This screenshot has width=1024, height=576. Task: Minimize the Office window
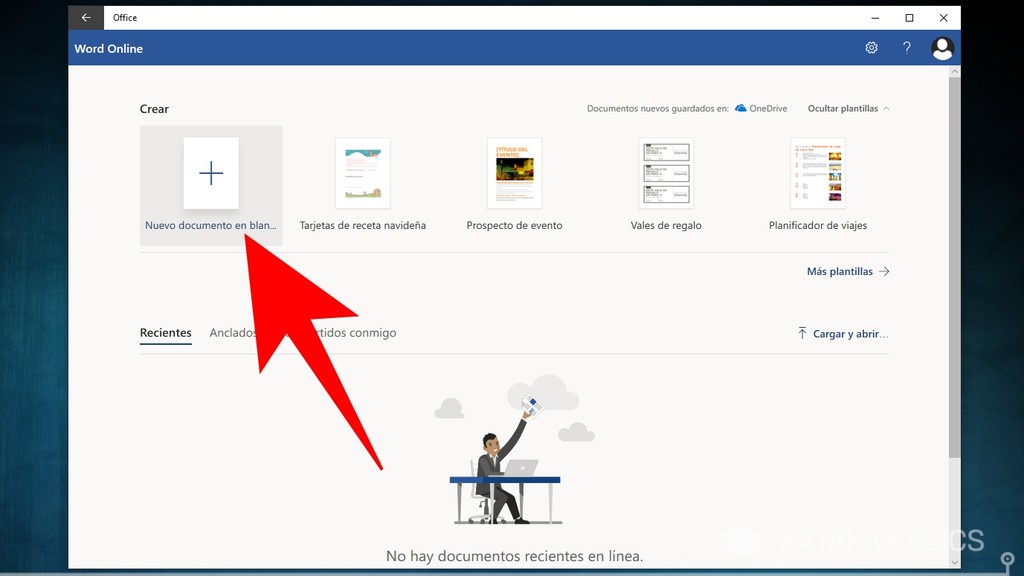(874, 18)
